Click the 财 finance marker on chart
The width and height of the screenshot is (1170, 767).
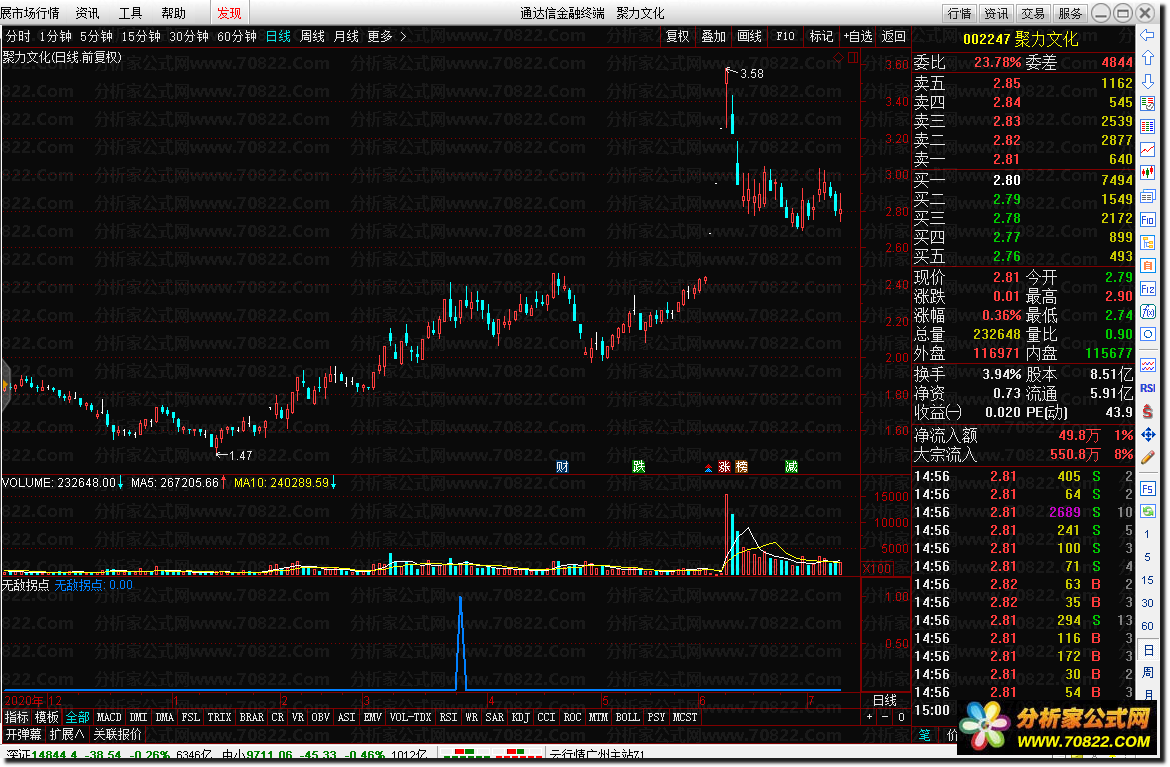(563, 466)
